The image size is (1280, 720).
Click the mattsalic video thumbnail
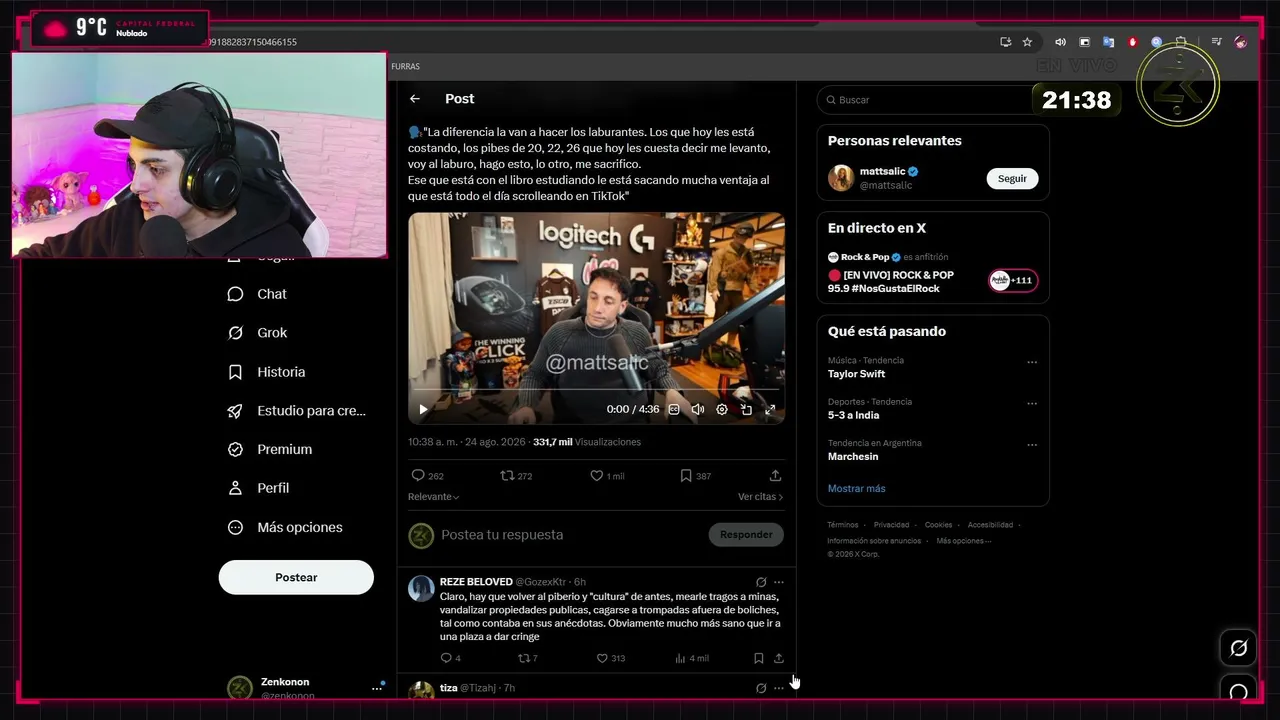coord(596,318)
